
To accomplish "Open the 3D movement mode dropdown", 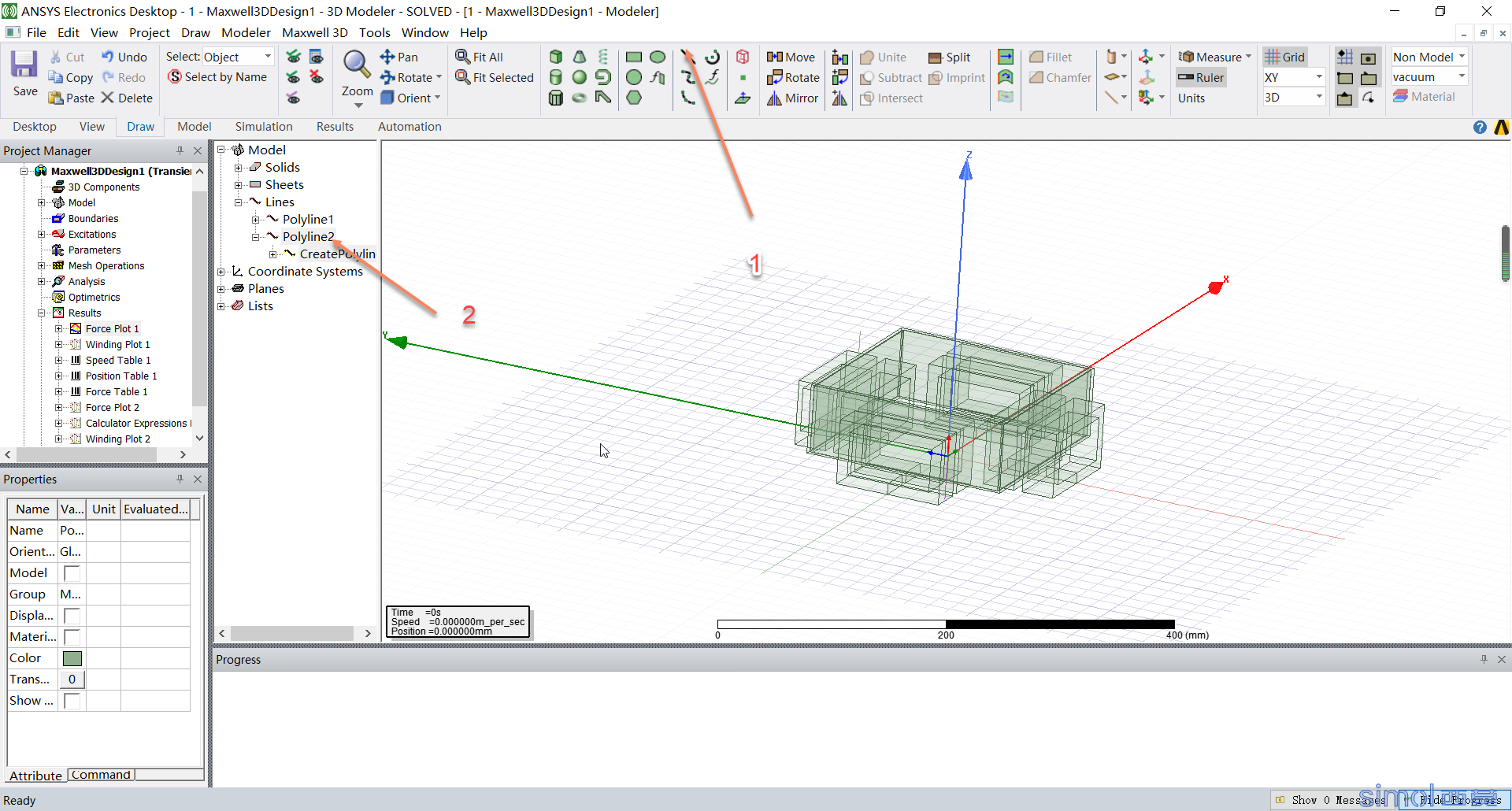I will 1319,98.
